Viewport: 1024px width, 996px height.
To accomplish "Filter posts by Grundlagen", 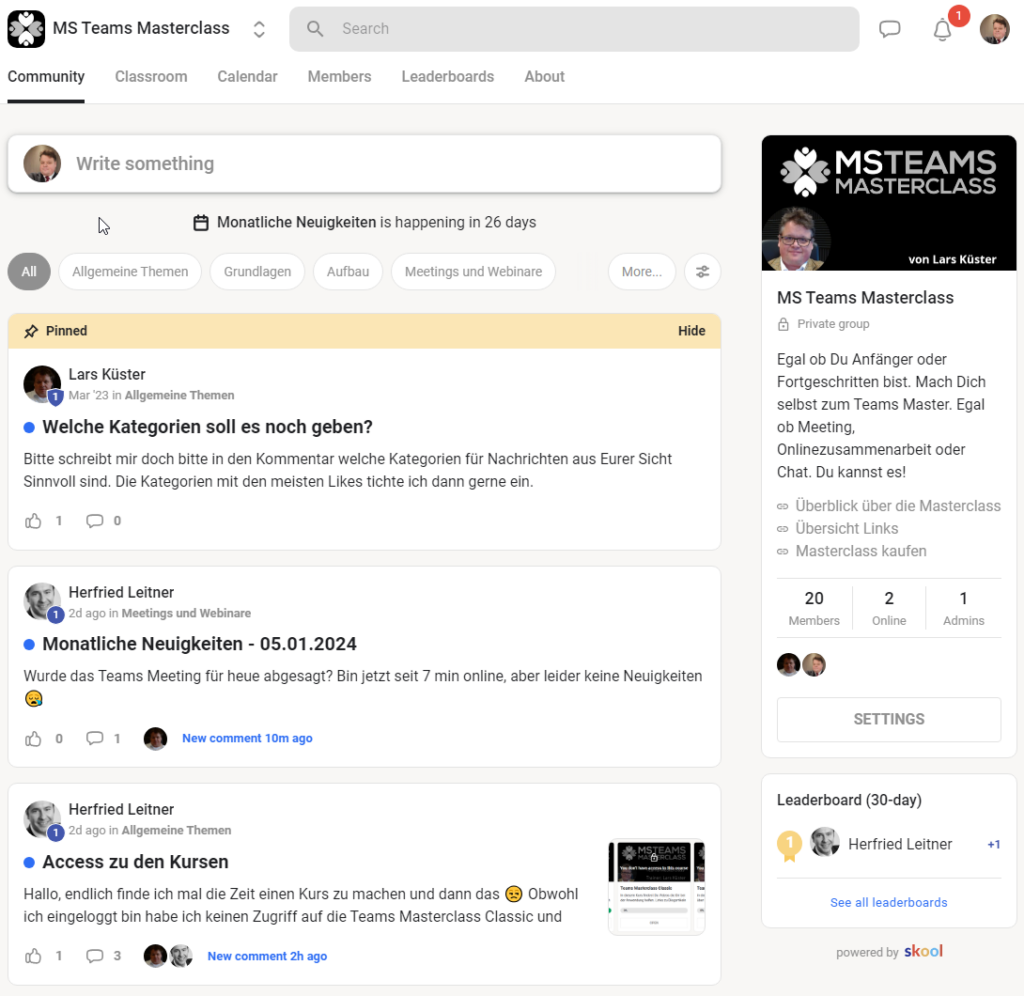I will coord(257,272).
